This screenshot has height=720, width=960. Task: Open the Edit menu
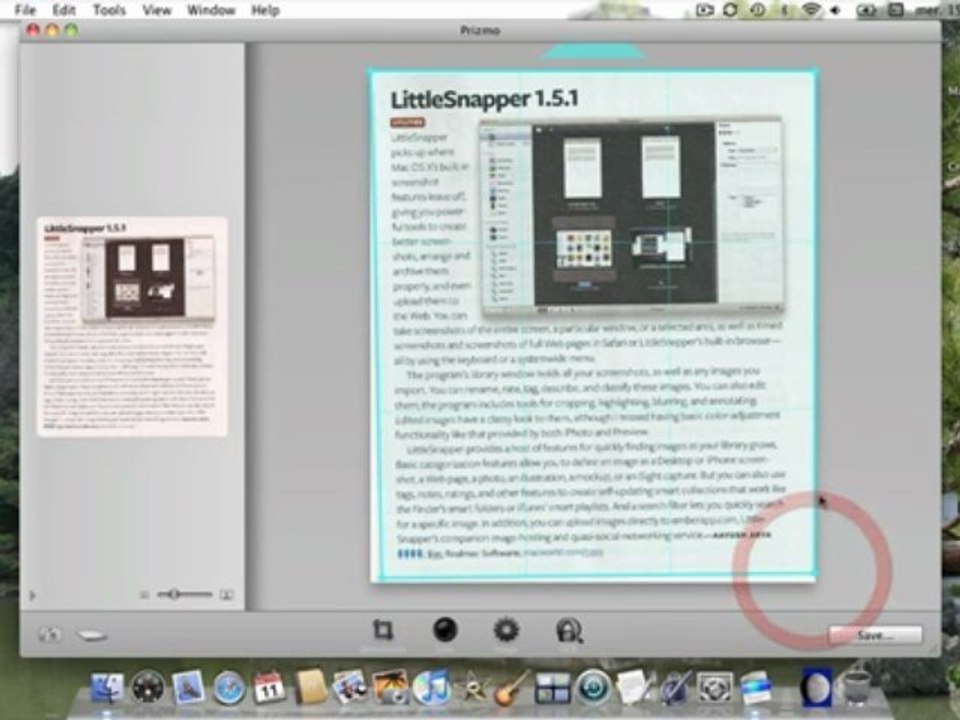click(x=64, y=10)
